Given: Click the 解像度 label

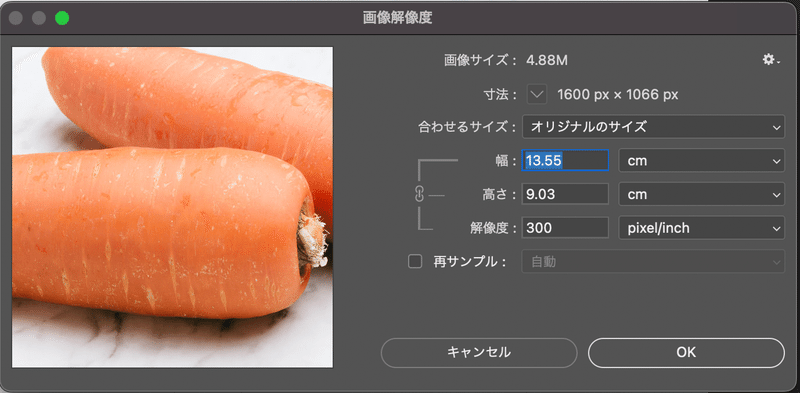Looking at the screenshot, I should (x=493, y=228).
